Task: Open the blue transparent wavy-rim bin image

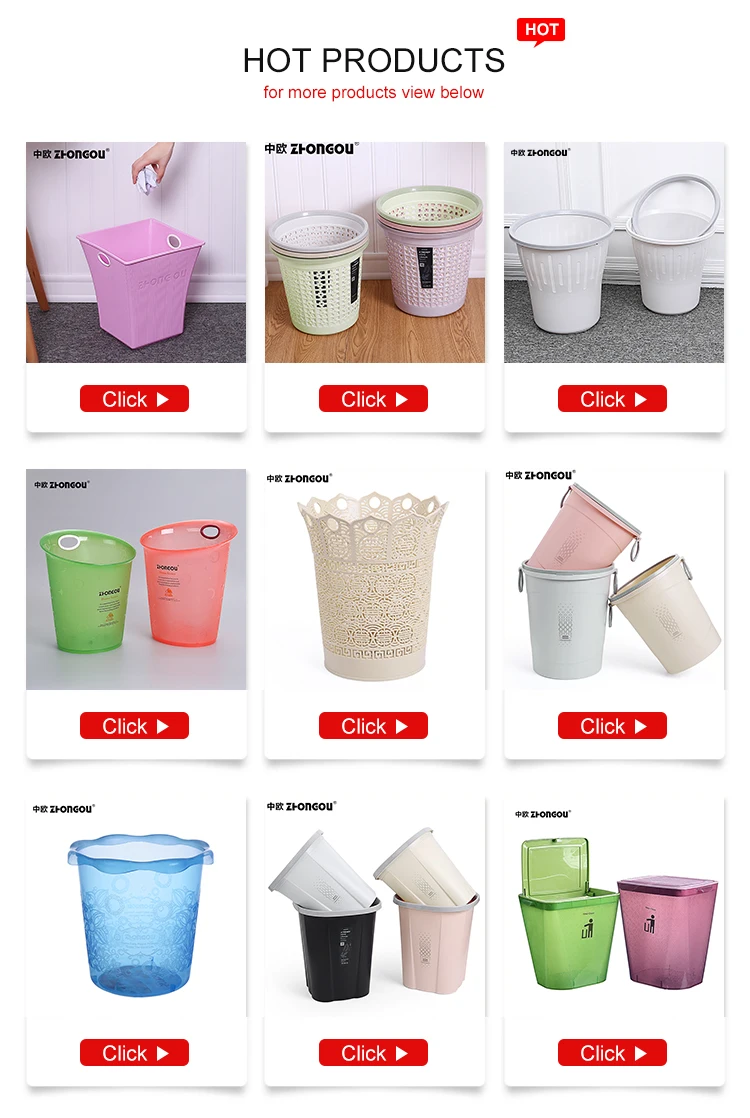Action: (x=136, y=907)
